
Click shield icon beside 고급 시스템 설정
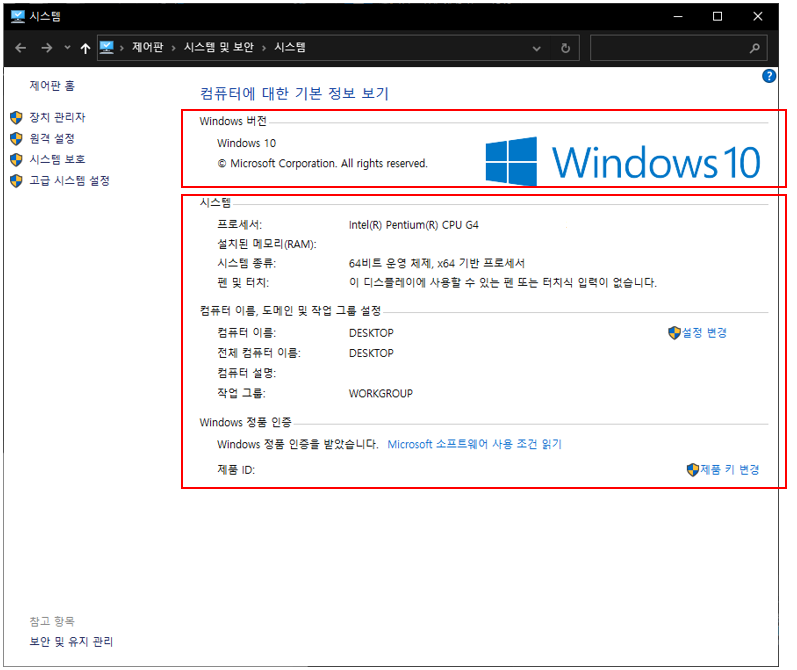click(16, 180)
